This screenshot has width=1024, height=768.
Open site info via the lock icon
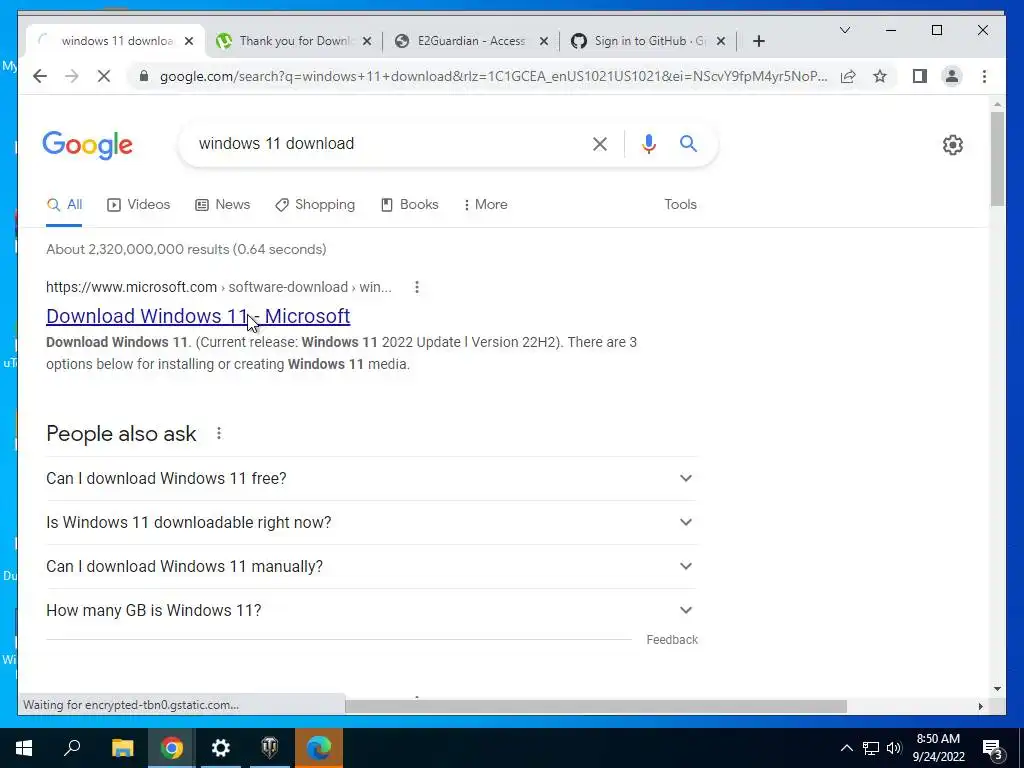coord(144,76)
